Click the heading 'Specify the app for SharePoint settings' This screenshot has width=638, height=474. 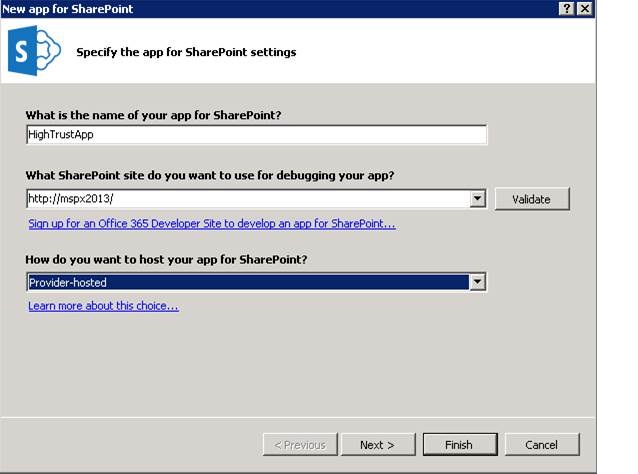(x=186, y=52)
